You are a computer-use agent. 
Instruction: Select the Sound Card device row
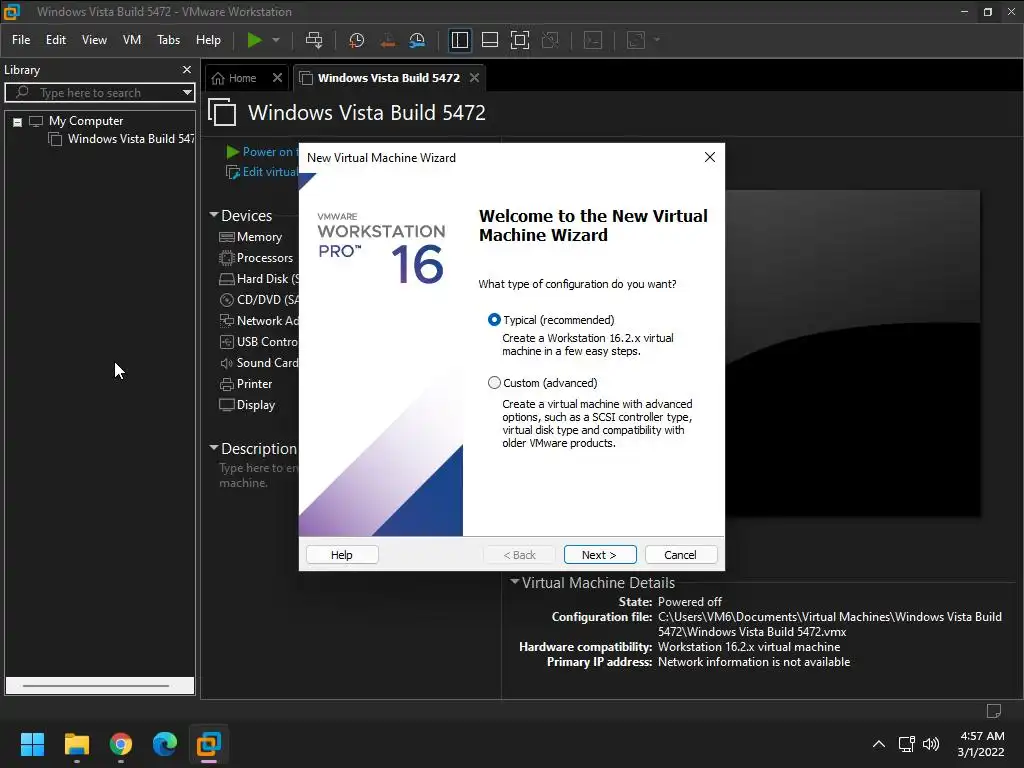pos(259,362)
